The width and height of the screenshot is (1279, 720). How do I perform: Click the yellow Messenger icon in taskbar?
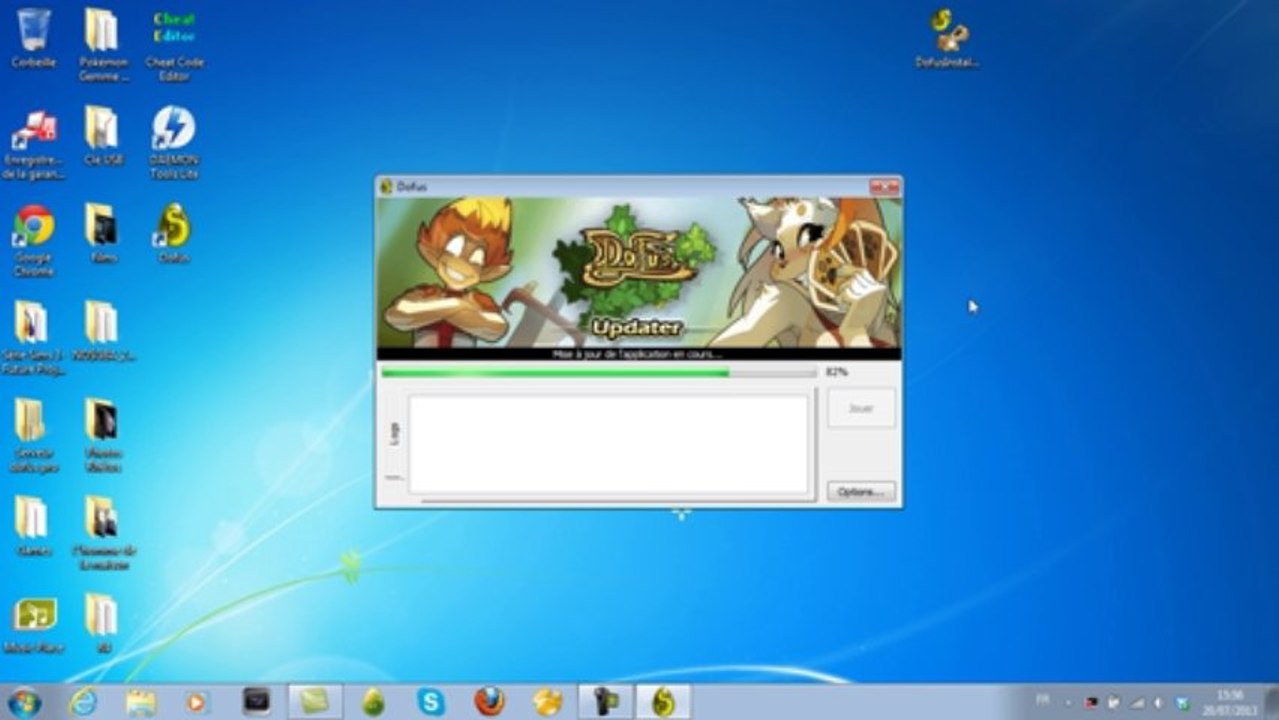click(548, 702)
